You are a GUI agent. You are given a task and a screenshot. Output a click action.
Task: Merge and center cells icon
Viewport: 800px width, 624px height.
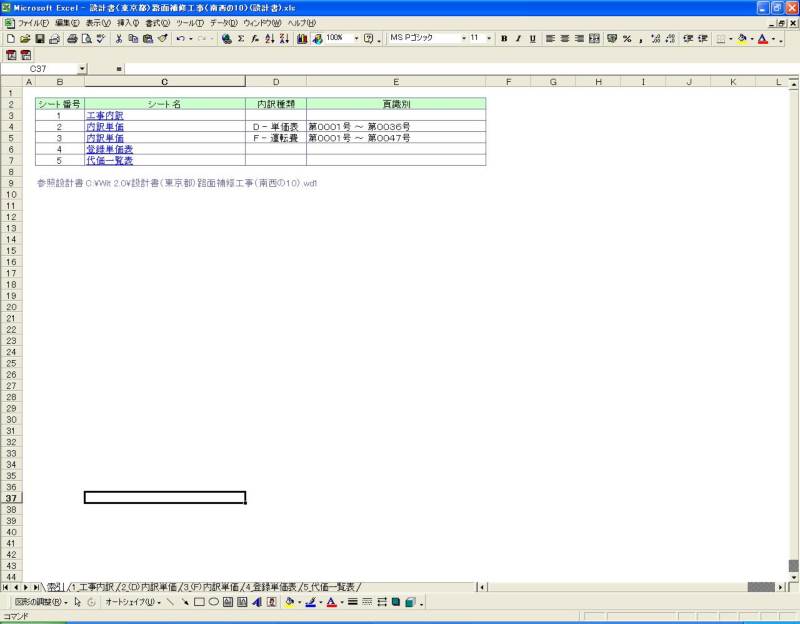point(594,39)
